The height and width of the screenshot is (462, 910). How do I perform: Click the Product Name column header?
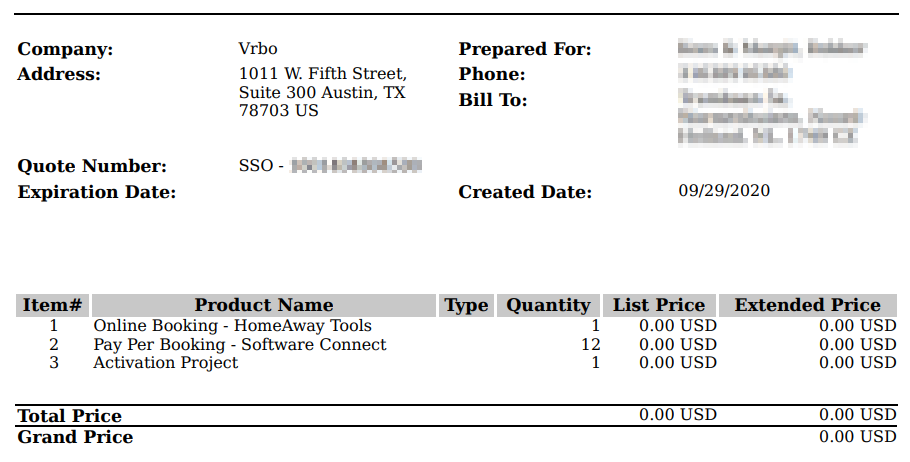click(x=263, y=305)
